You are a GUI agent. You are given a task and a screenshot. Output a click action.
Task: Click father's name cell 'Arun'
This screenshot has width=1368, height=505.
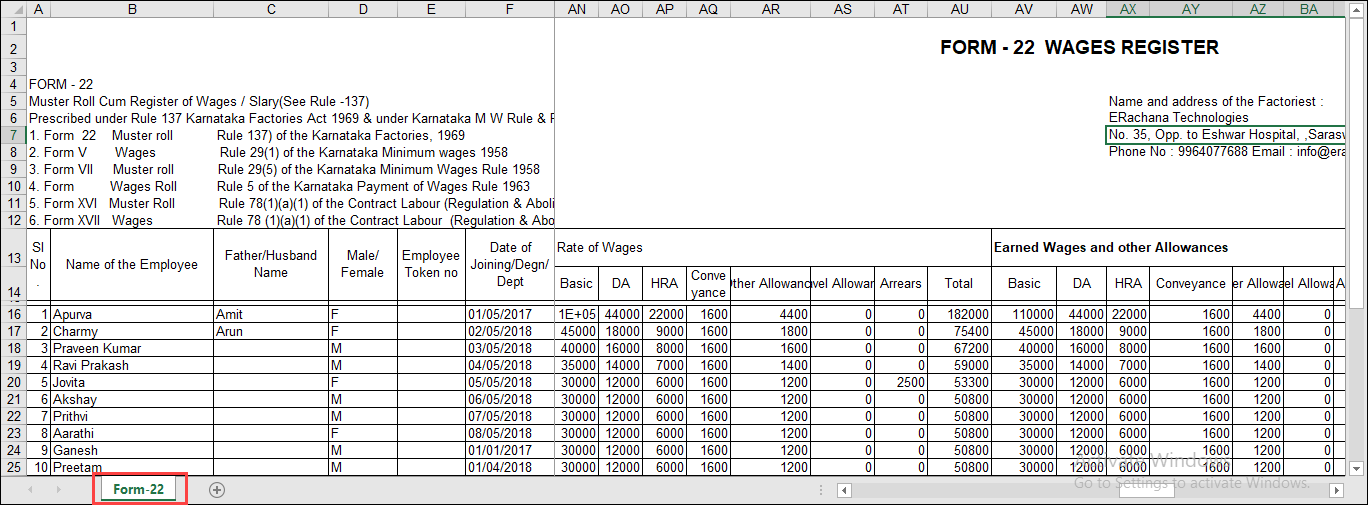pyautogui.click(x=271, y=331)
